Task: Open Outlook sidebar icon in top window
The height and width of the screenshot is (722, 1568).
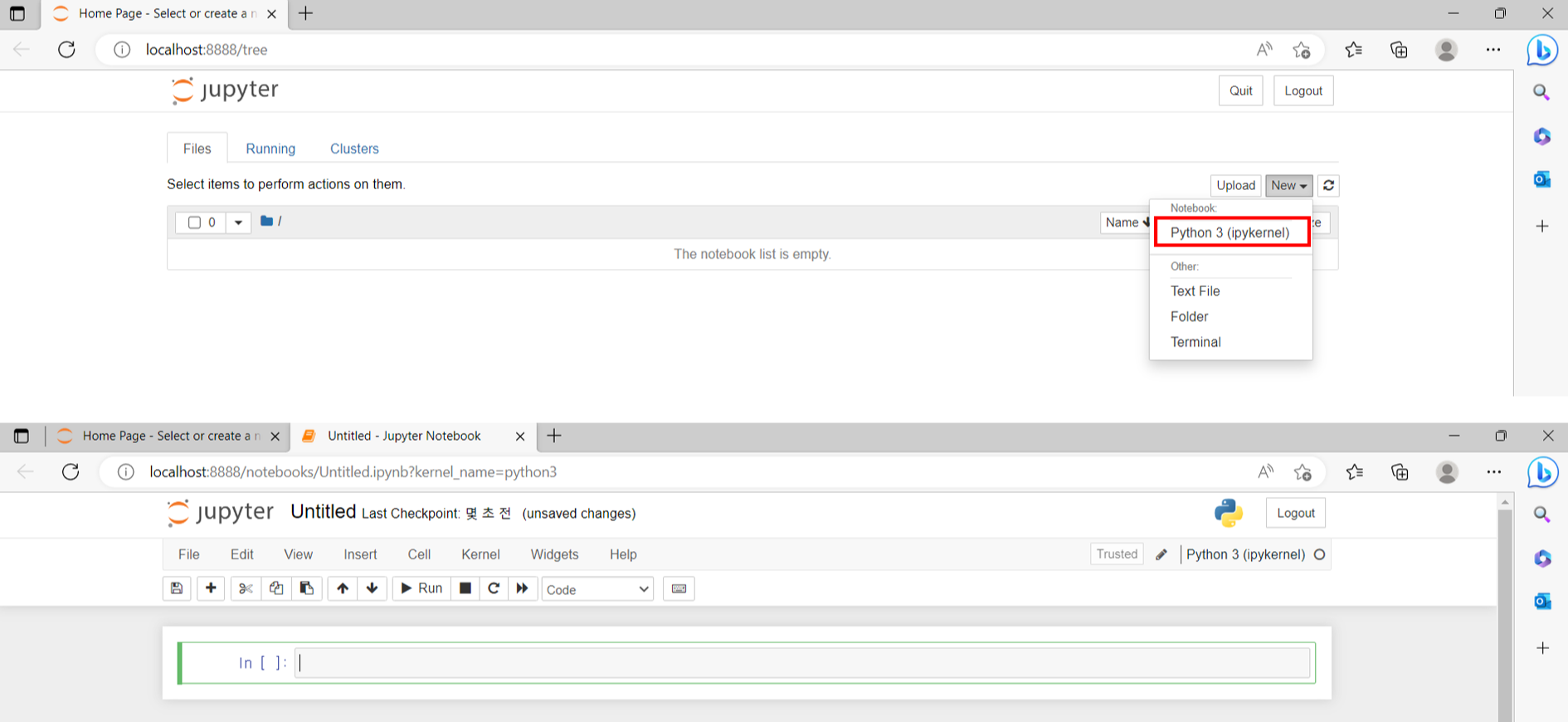Action: [x=1542, y=179]
